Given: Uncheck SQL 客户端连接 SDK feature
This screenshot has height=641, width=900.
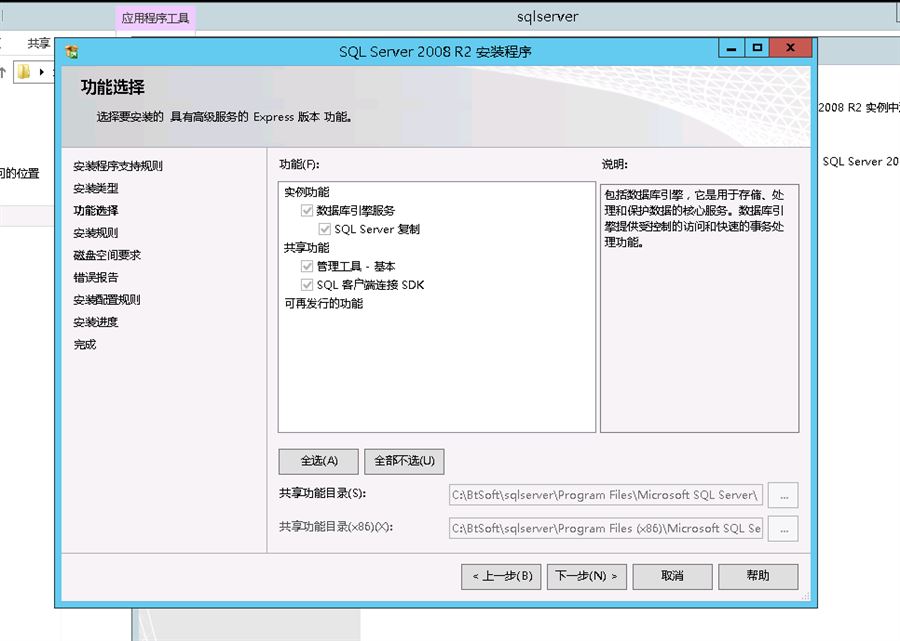Looking at the screenshot, I should click(x=308, y=285).
